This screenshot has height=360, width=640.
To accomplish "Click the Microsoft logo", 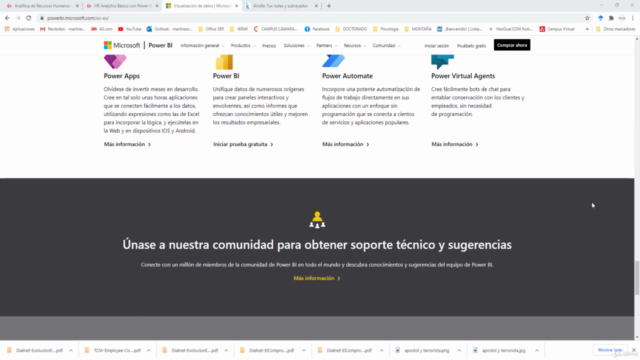I will (x=122, y=45).
